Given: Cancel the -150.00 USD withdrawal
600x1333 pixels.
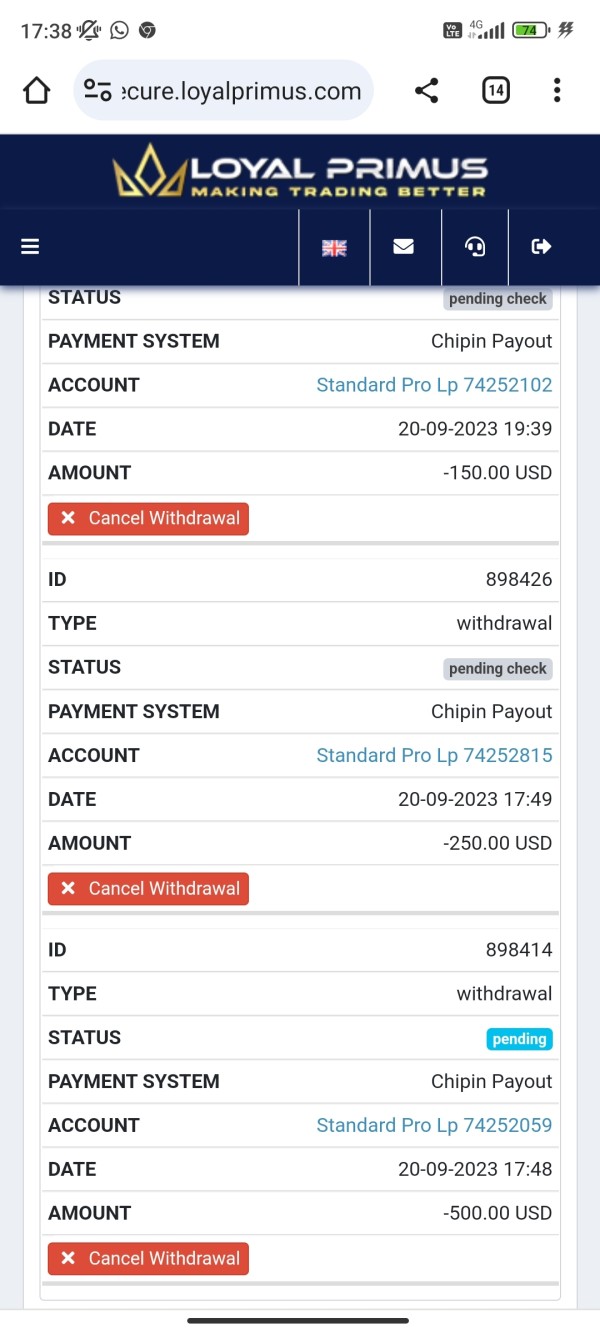Looking at the screenshot, I should point(148,518).
